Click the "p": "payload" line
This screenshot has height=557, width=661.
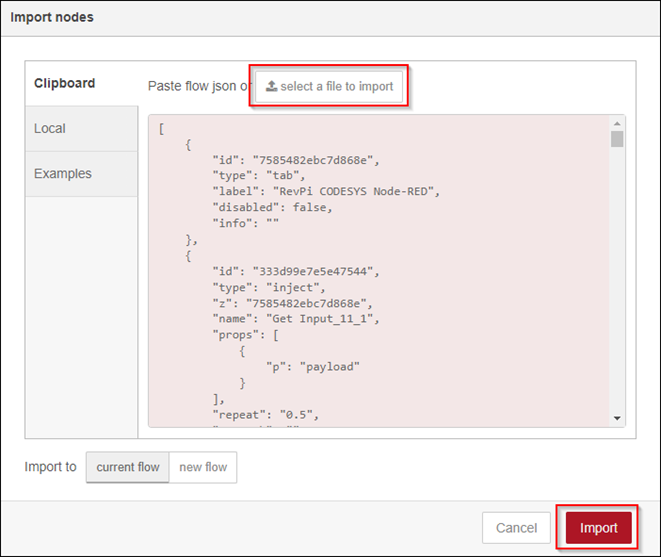pos(311,366)
